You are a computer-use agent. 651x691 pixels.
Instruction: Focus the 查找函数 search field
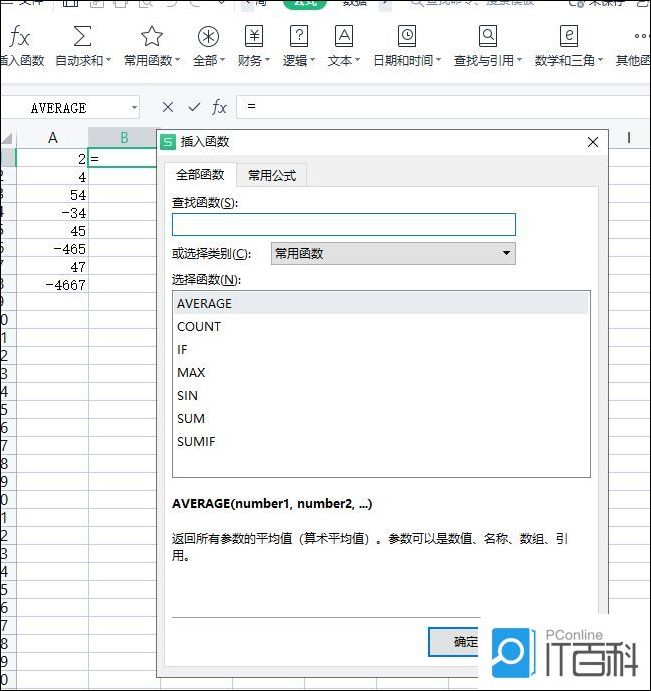(344, 225)
